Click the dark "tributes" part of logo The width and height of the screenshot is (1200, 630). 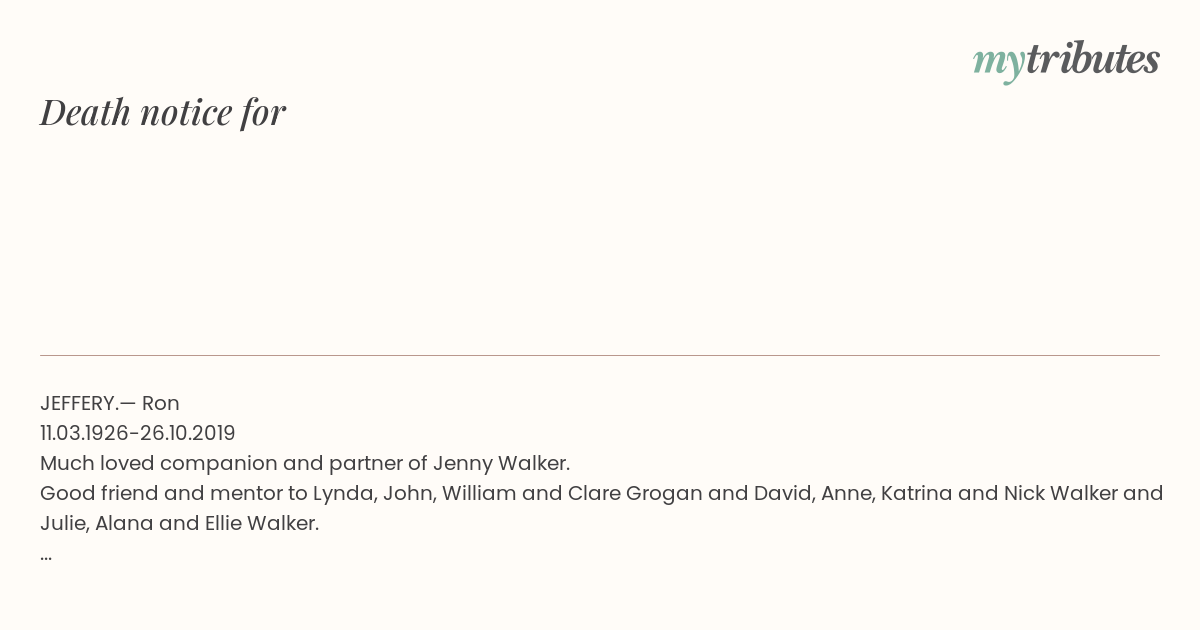pos(1092,59)
